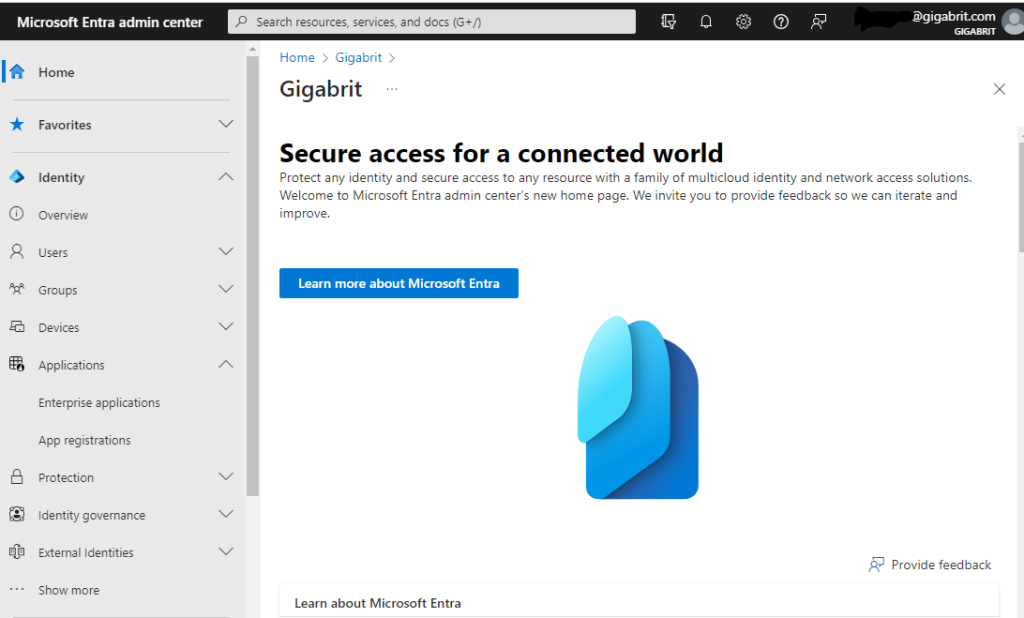Image resolution: width=1024 pixels, height=618 pixels.
Task: Close the Gigabrit blade
Action: [999, 89]
